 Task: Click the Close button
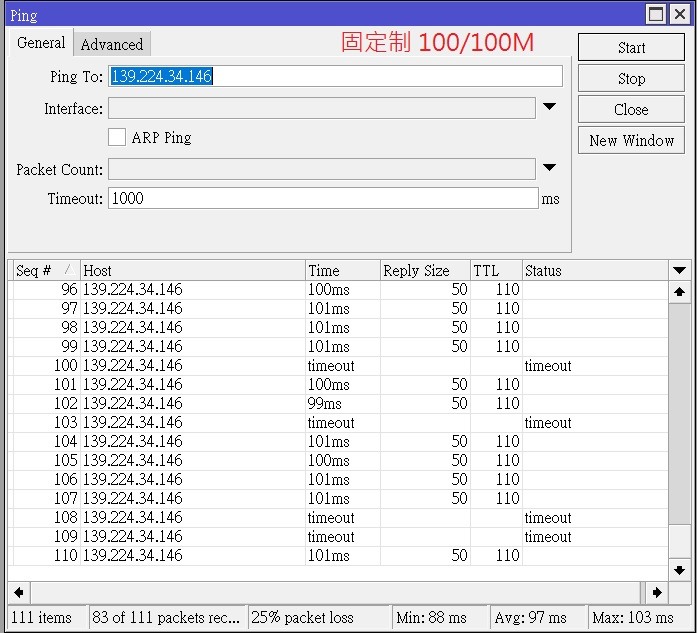point(631,109)
